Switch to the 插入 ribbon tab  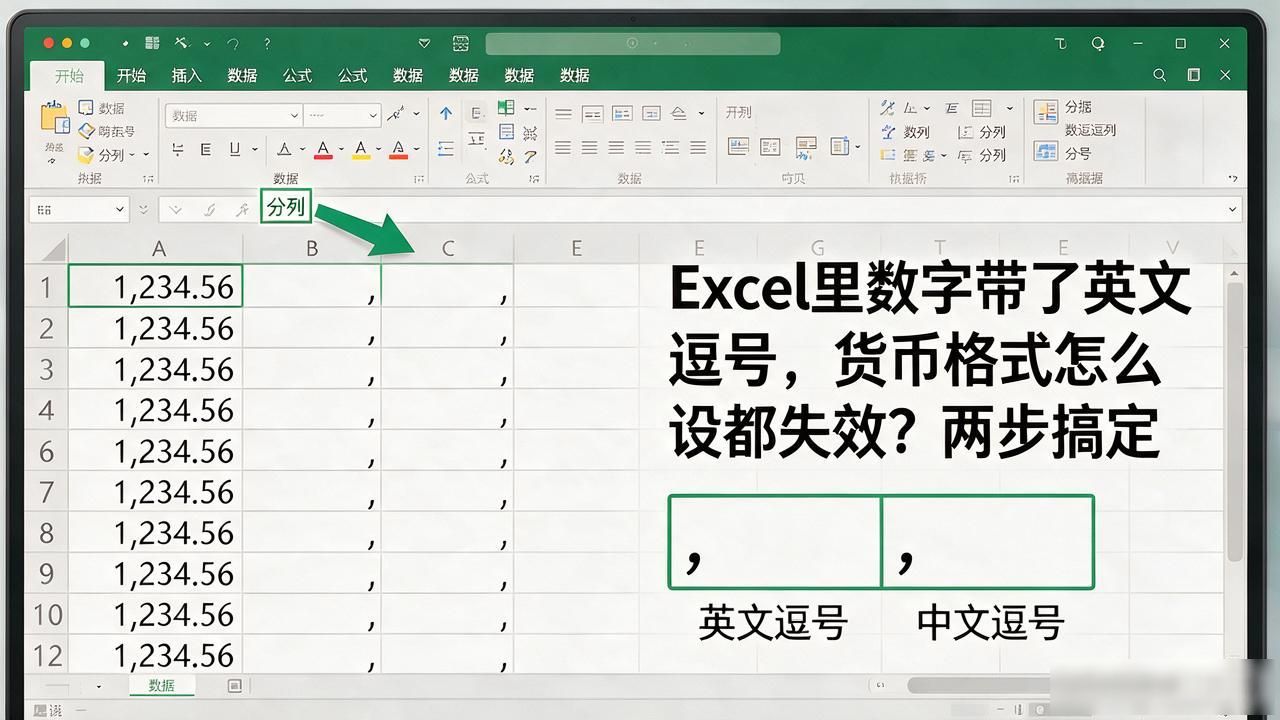[186, 76]
